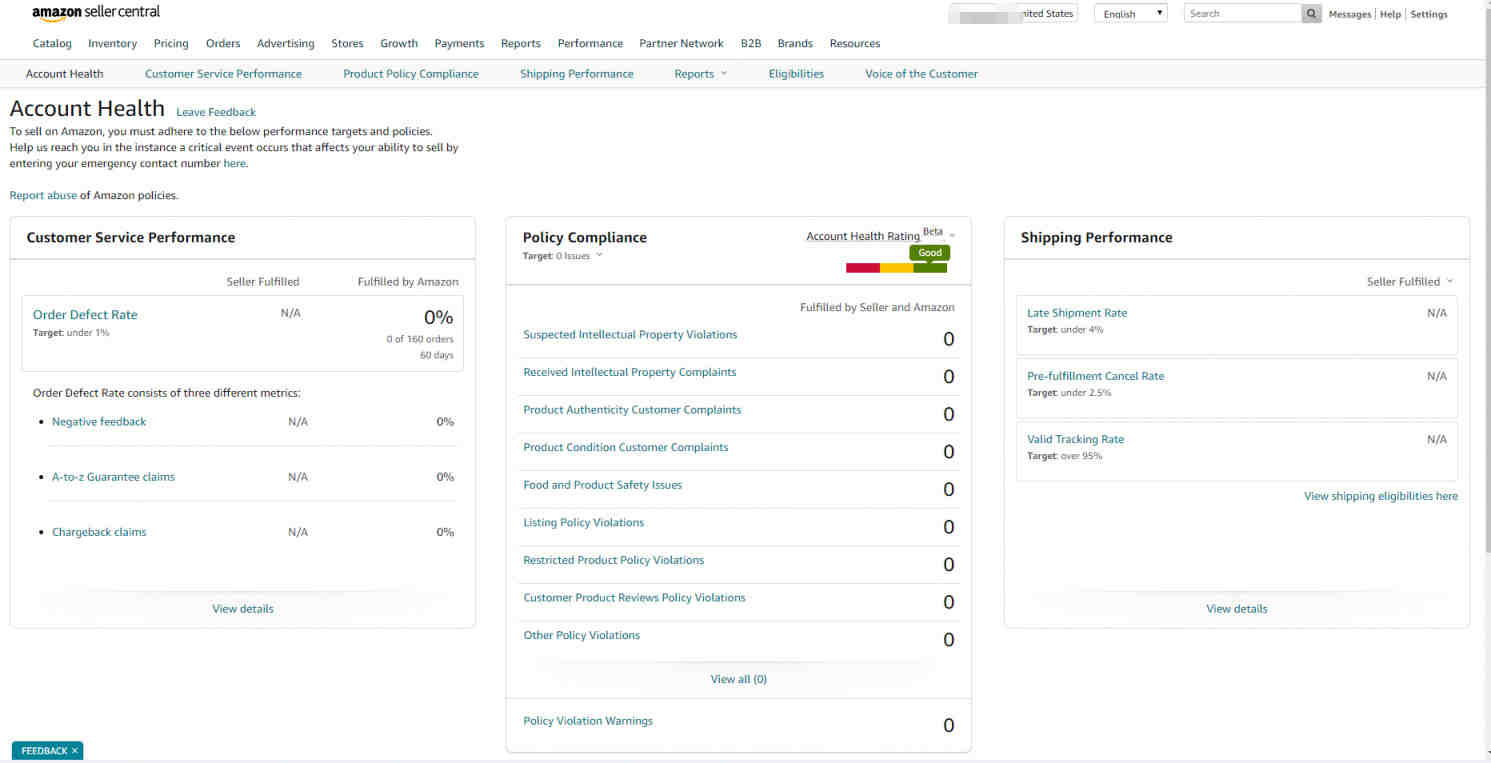Open Other Policy Violations
1491x763 pixels.
pos(582,635)
